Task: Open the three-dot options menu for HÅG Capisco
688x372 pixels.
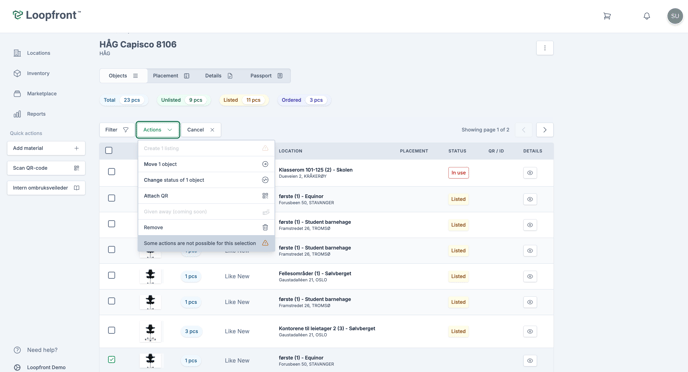Action: tap(545, 48)
